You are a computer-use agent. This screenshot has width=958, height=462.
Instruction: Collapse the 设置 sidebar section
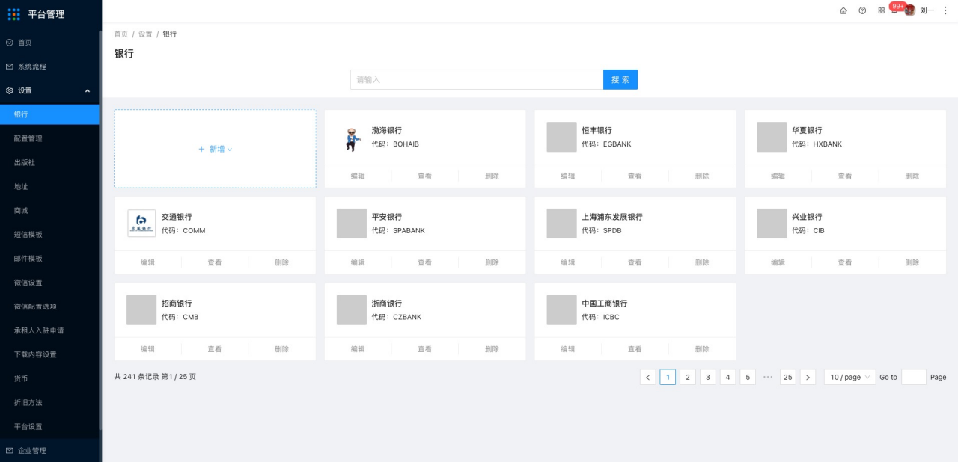click(49, 90)
